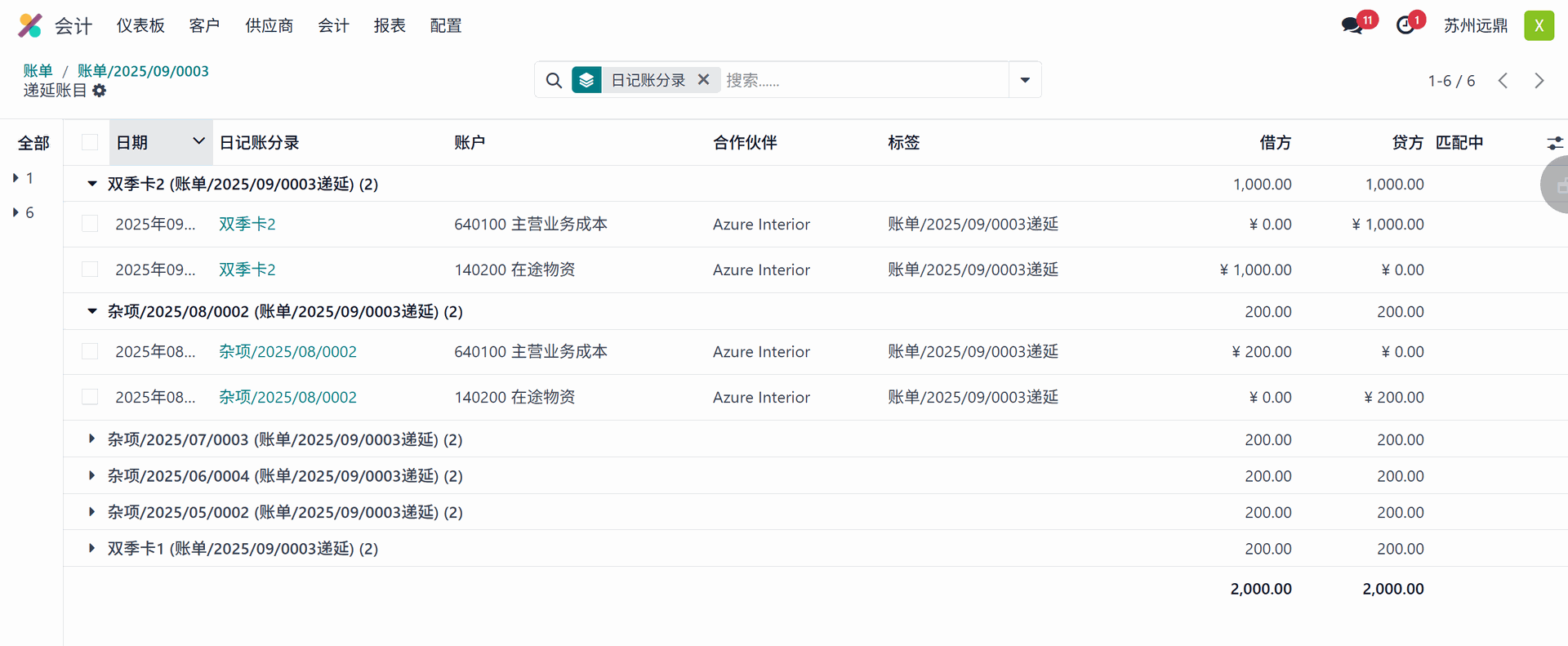This screenshot has height=646, width=1568.
Task: Open the 供应商 menu
Action: click(269, 25)
